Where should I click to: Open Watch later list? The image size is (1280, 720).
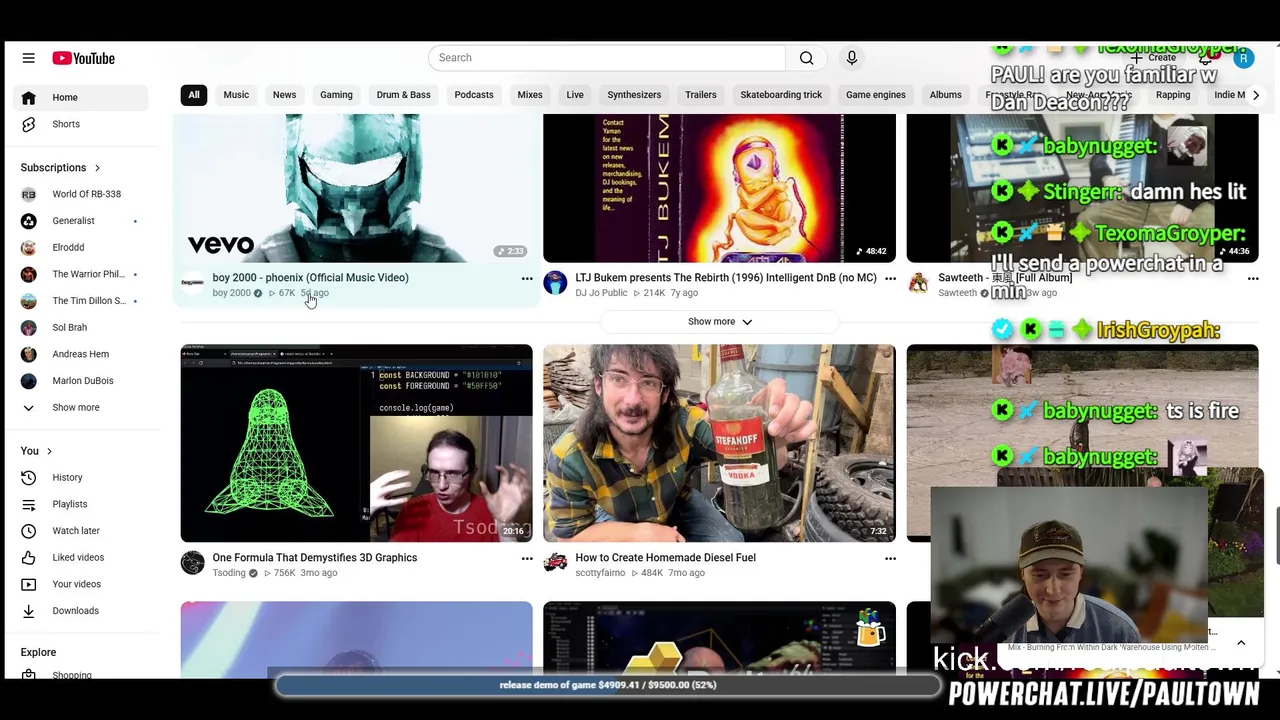80,531
